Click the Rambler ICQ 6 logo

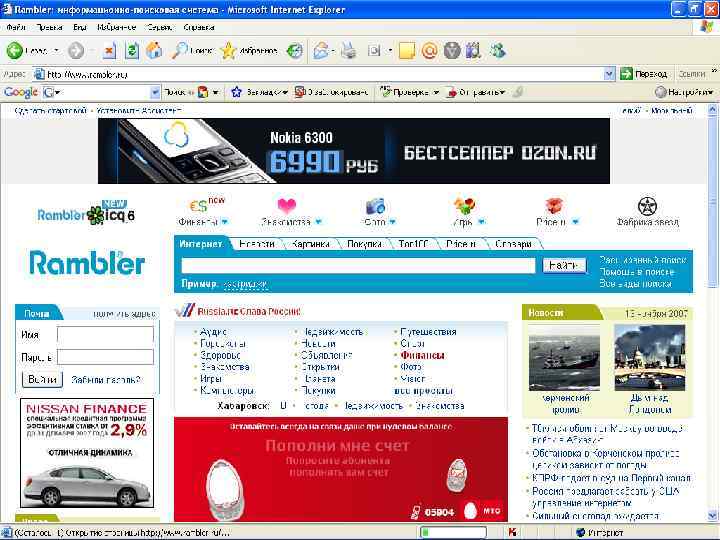point(86,212)
